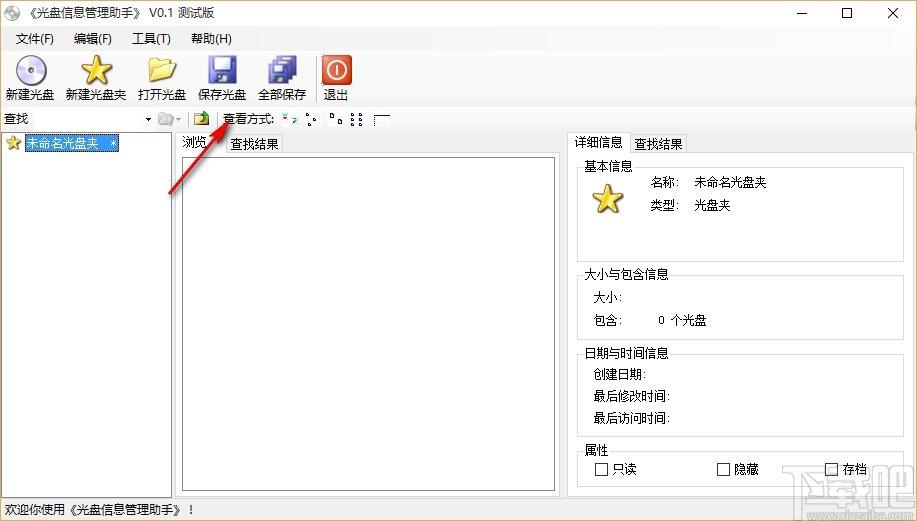Maximize the application window
This screenshot has width=917, height=521.
847,13
